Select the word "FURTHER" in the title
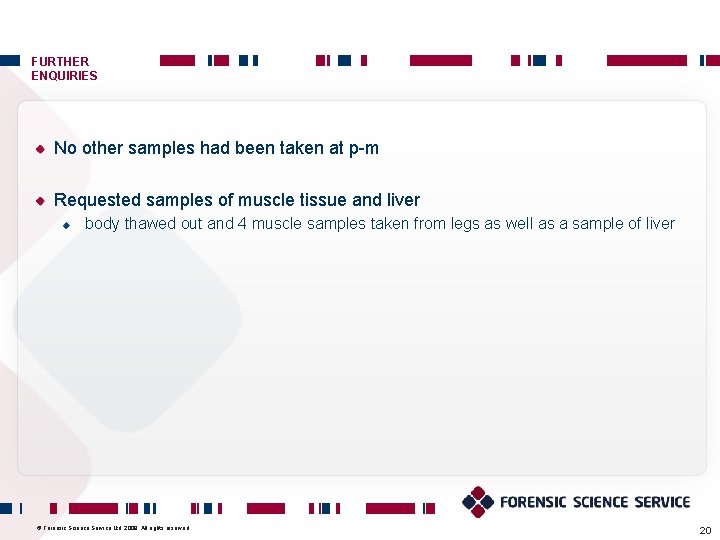The width and height of the screenshot is (720, 540). [60, 62]
